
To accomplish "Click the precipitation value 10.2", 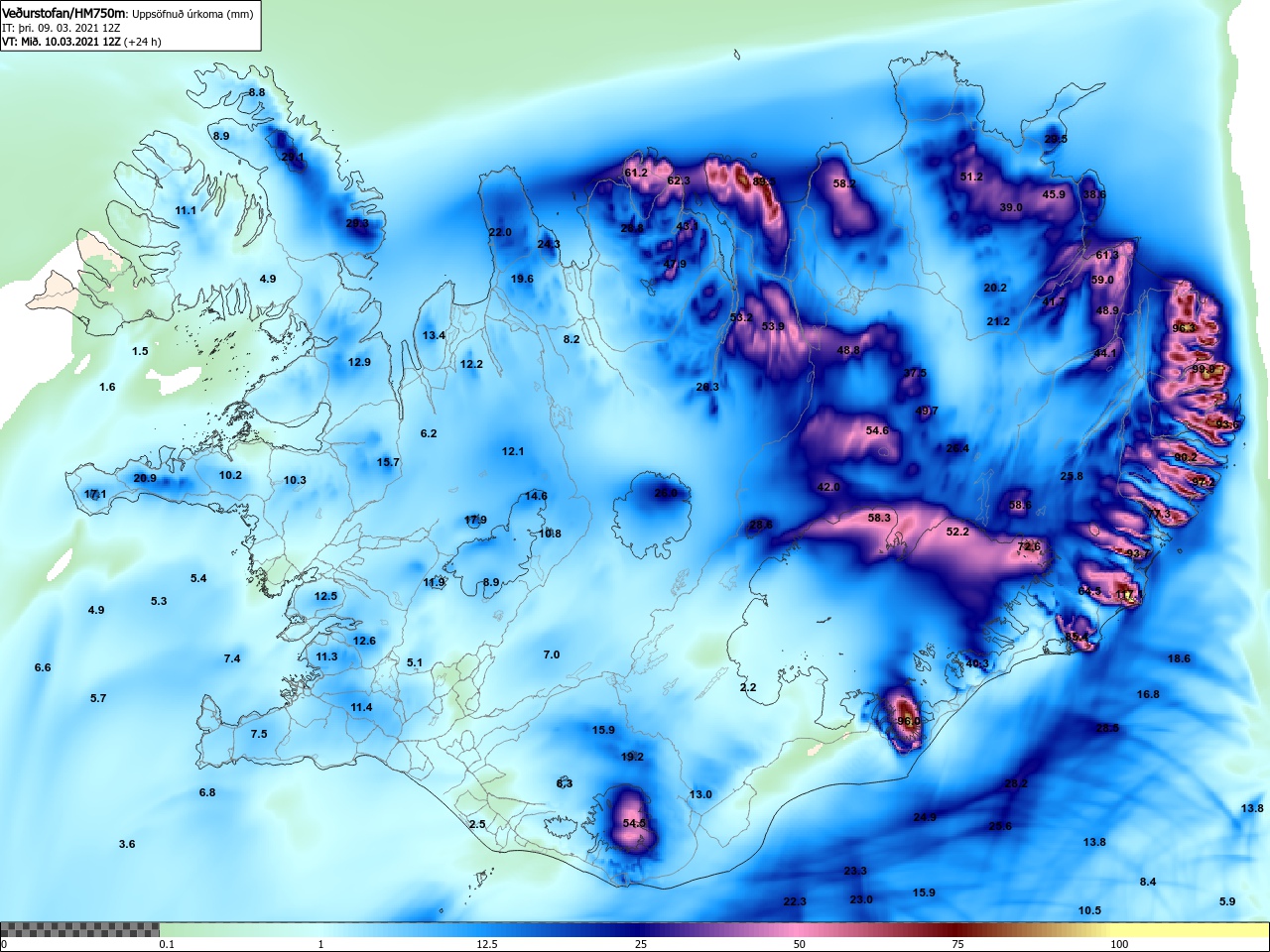I will click(x=230, y=475).
